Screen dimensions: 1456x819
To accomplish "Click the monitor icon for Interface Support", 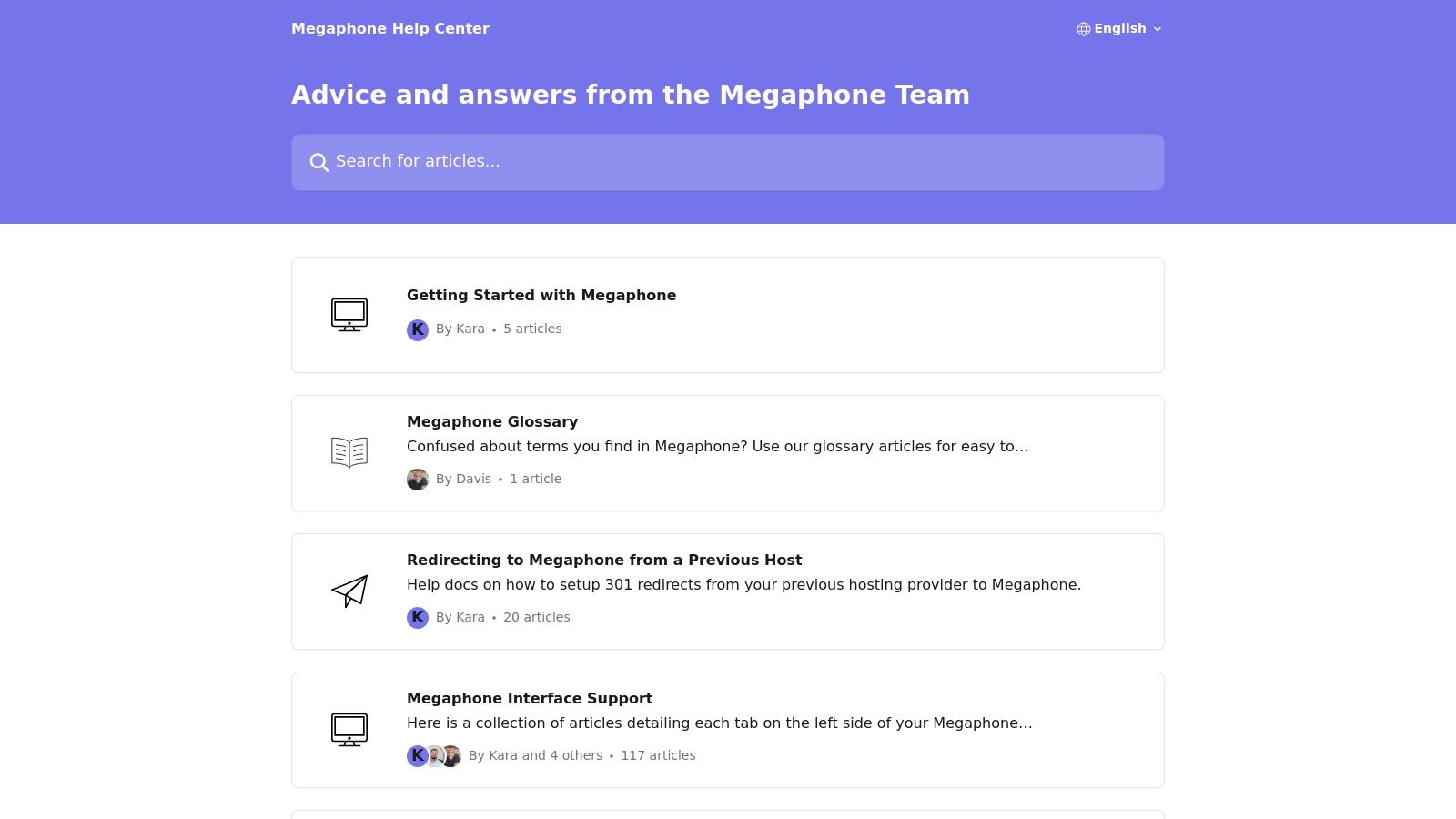I will [x=349, y=729].
